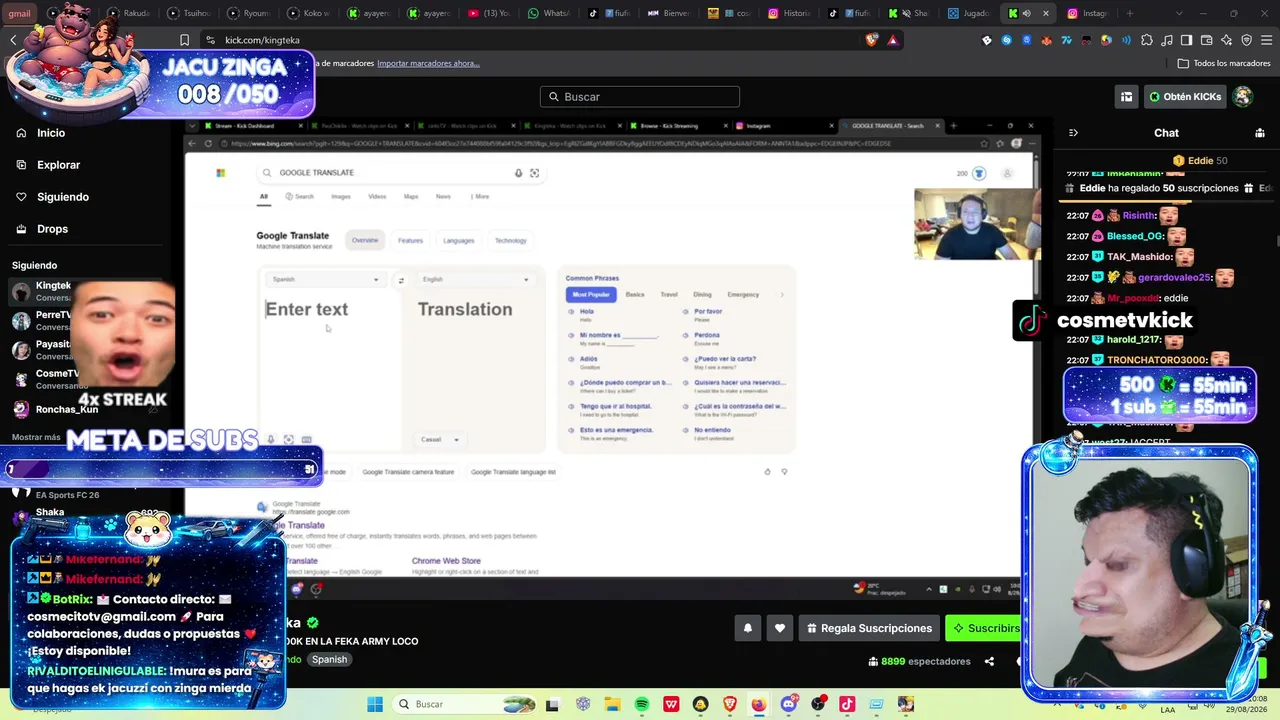1280x720 pixels.
Task: Open the browser Extensions puzzle icon
Action: pyautogui.click(x=1146, y=40)
